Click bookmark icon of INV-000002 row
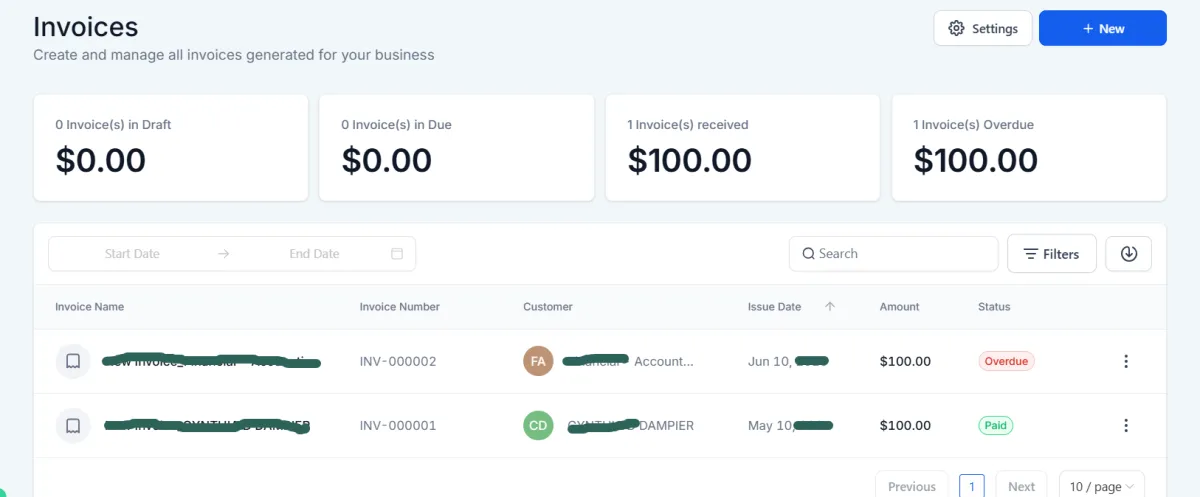 coord(73,362)
